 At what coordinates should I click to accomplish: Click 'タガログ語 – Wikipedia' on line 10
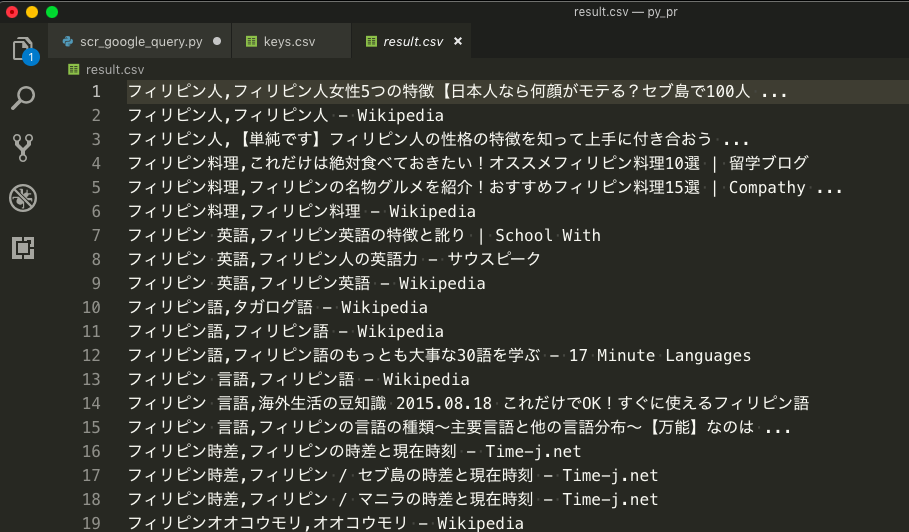point(330,307)
